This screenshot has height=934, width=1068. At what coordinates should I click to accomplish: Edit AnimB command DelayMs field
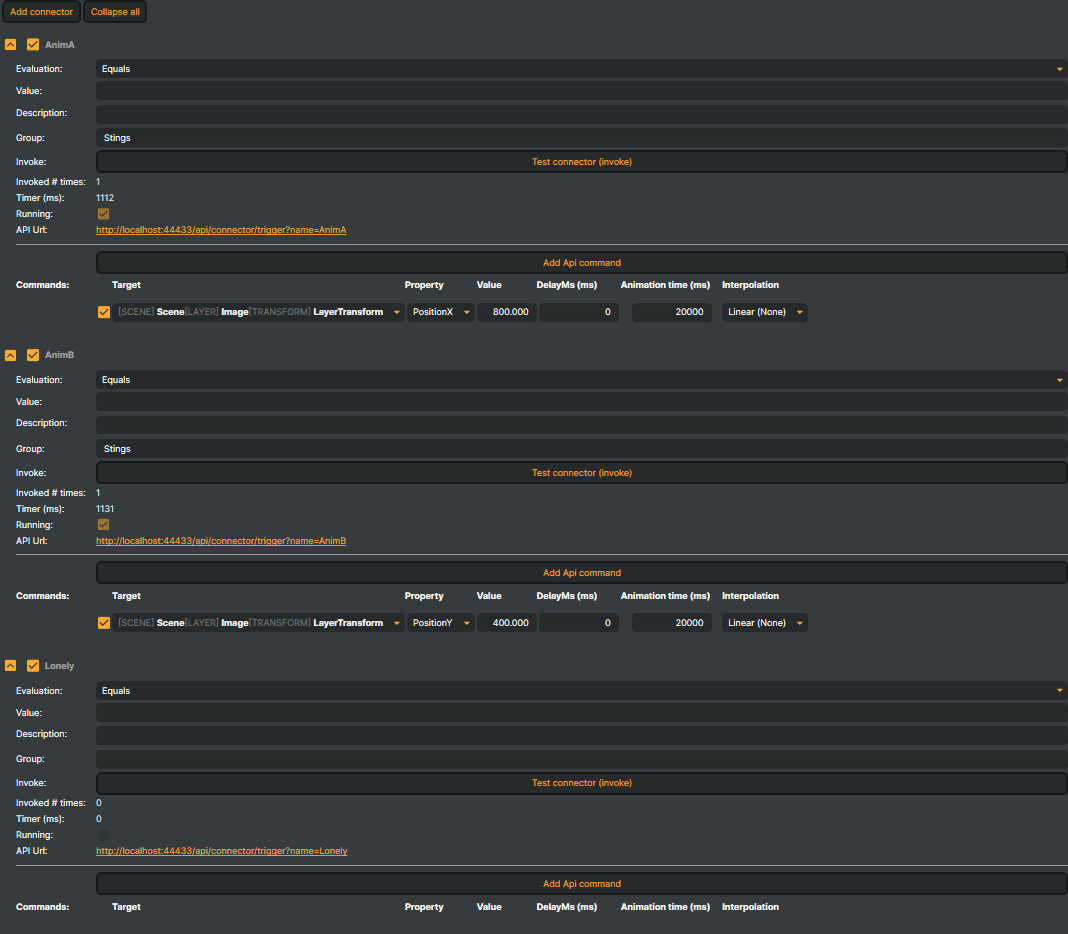[x=579, y=623]
